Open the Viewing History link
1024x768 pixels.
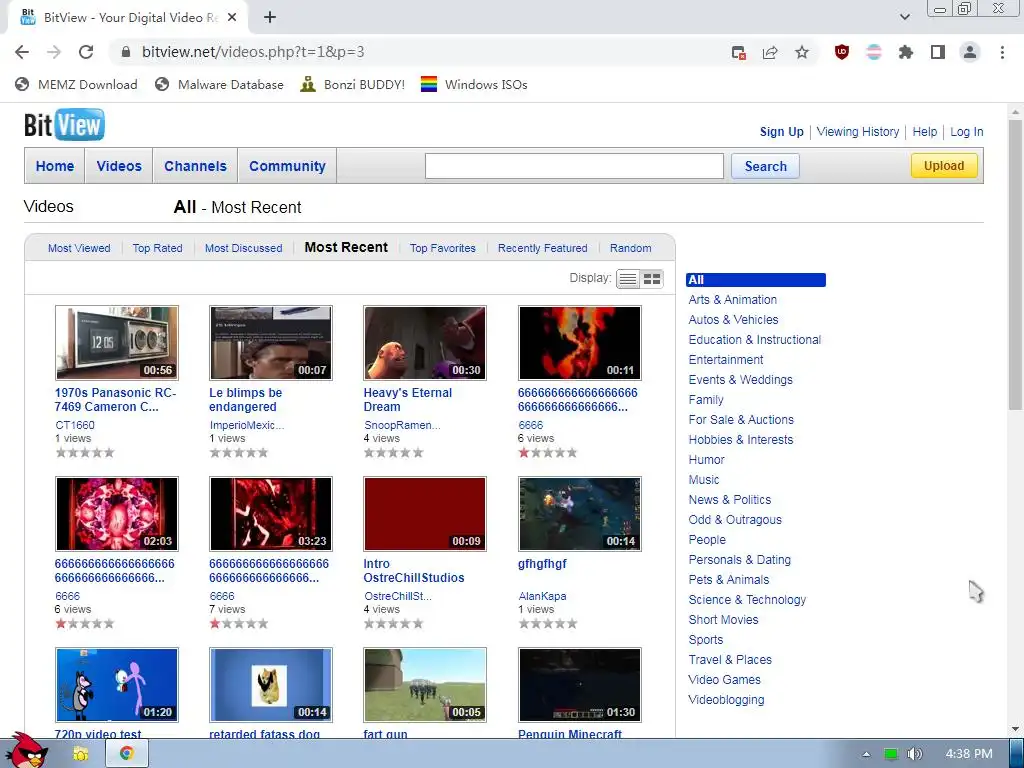point(857,131)
